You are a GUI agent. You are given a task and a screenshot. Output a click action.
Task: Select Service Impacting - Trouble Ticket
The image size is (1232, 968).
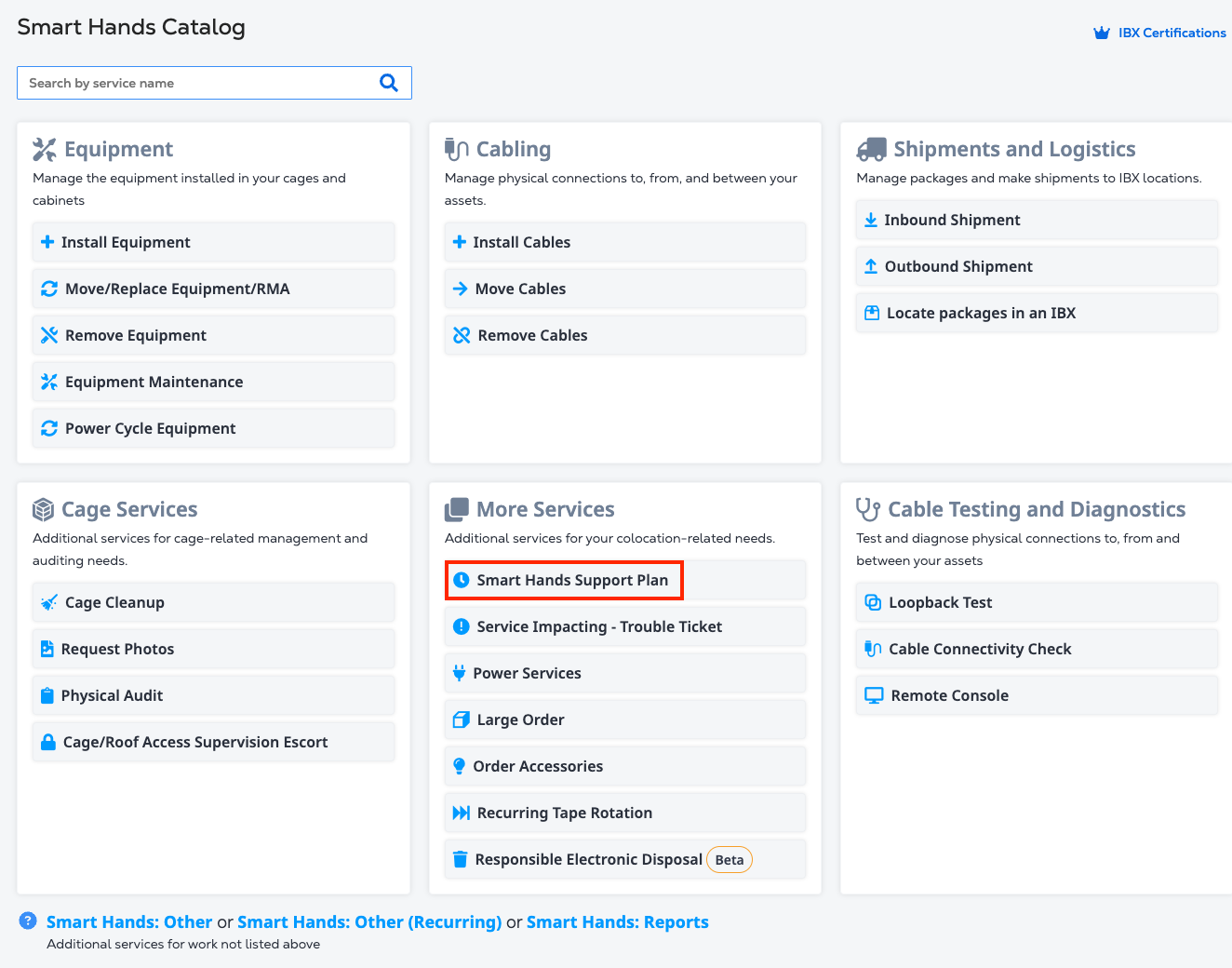(x=625, y=626)
